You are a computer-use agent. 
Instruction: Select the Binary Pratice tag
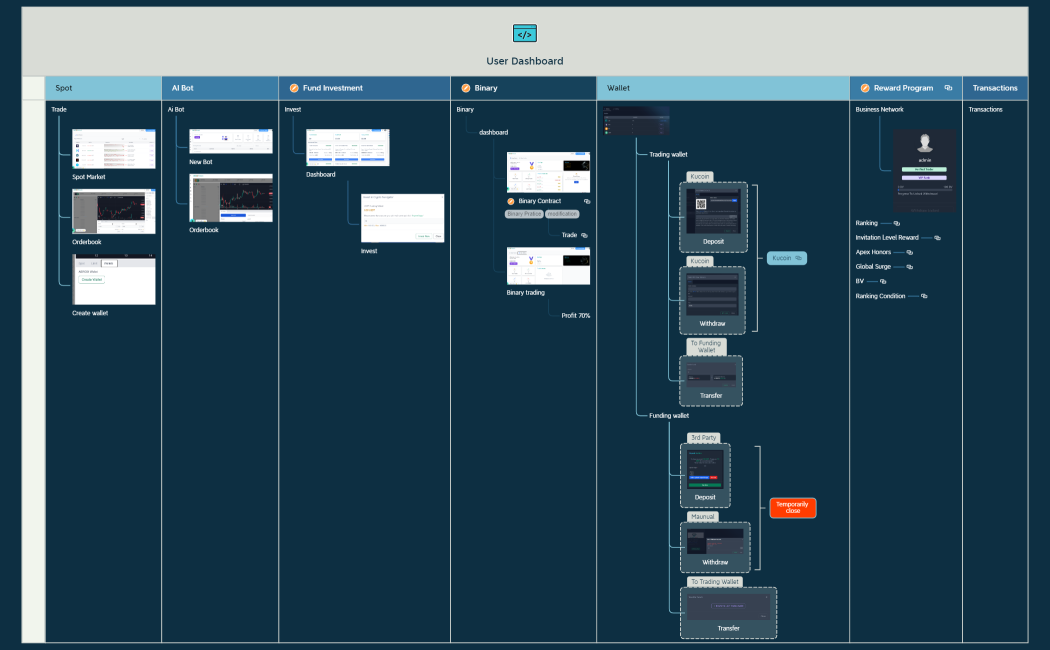click(x=523, y=214)
